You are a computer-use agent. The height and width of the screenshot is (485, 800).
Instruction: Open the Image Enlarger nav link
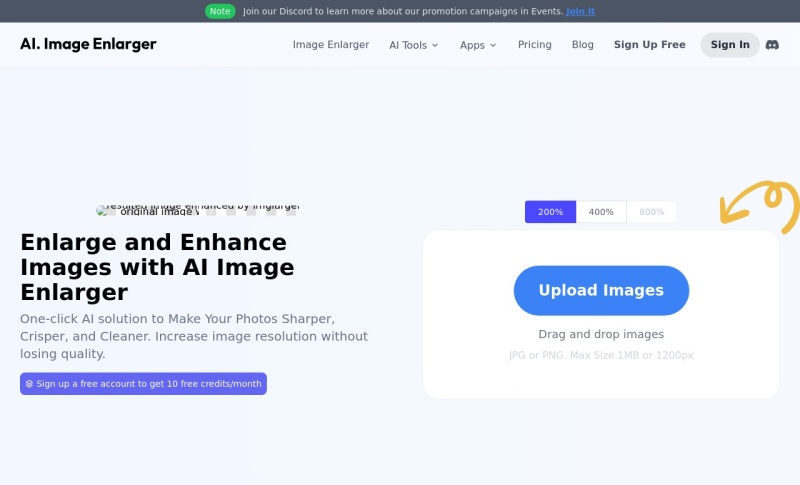[331, 45]
